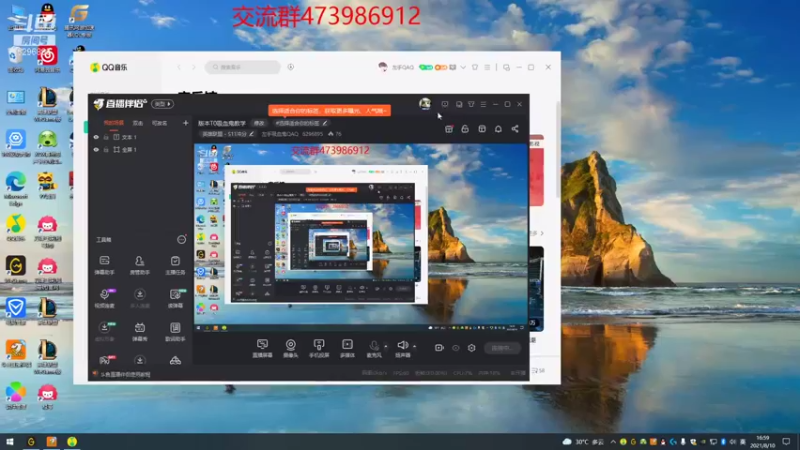This screenshot has width=800, height=450.
Task: Expand the speaker options arrow
Action: (414, 346)
